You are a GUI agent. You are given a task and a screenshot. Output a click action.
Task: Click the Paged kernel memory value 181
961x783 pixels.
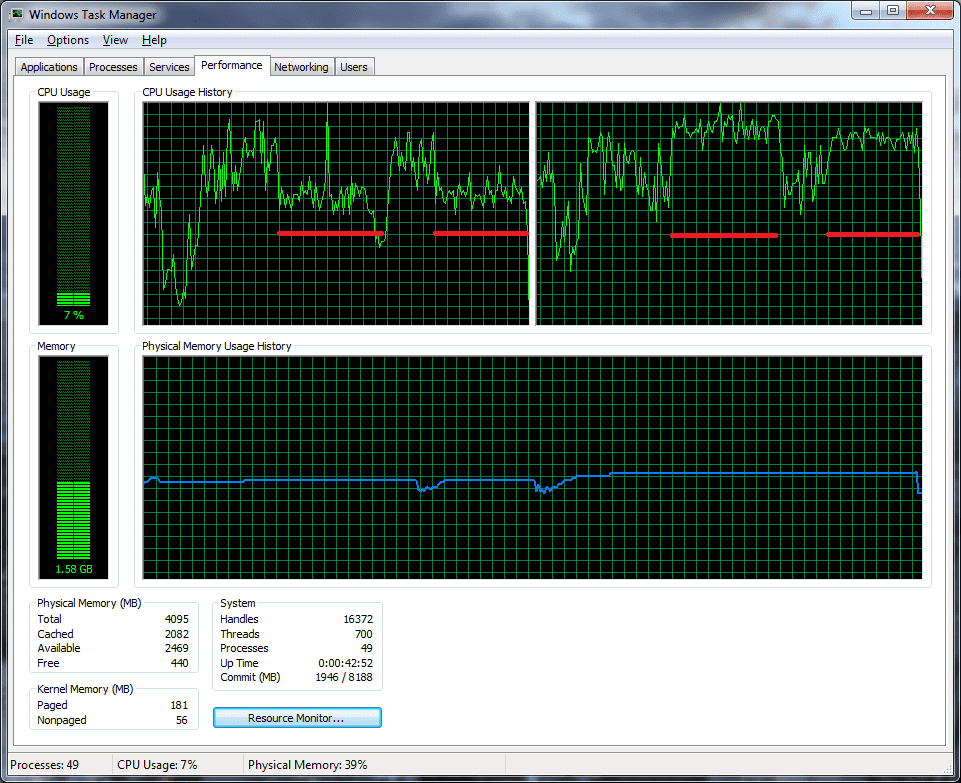179,705
